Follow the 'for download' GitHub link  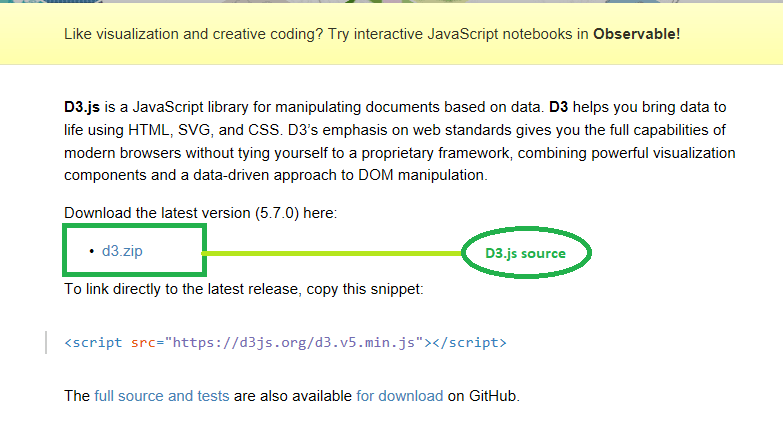(399, 396)
